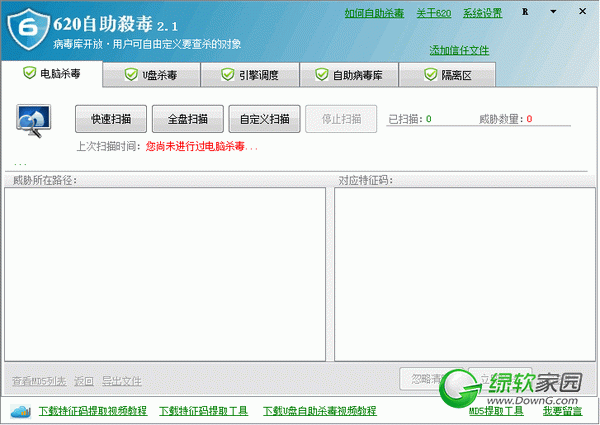Viewport: 600px width, 425px height.
Task: Click the 我要留言 link
Action: click(x=562, y=411)
